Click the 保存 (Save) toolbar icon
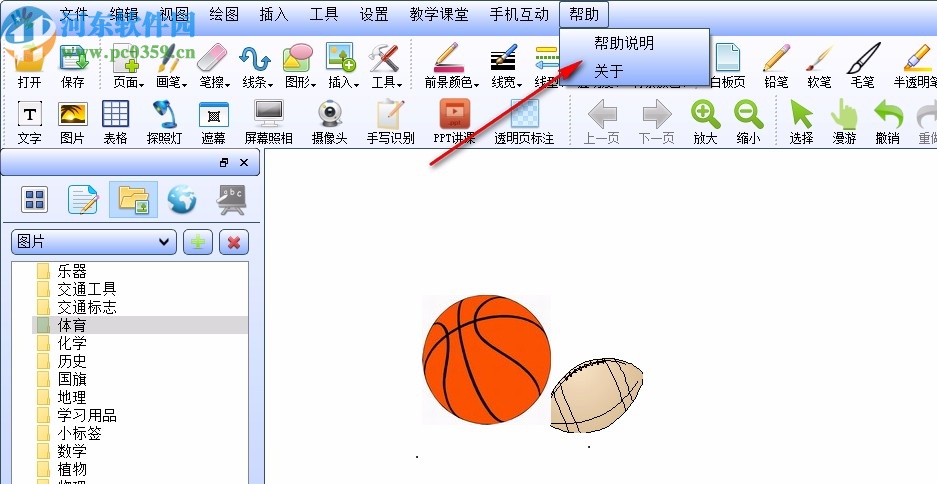Viewport: 937px width, 484px height. pos(73,66)
